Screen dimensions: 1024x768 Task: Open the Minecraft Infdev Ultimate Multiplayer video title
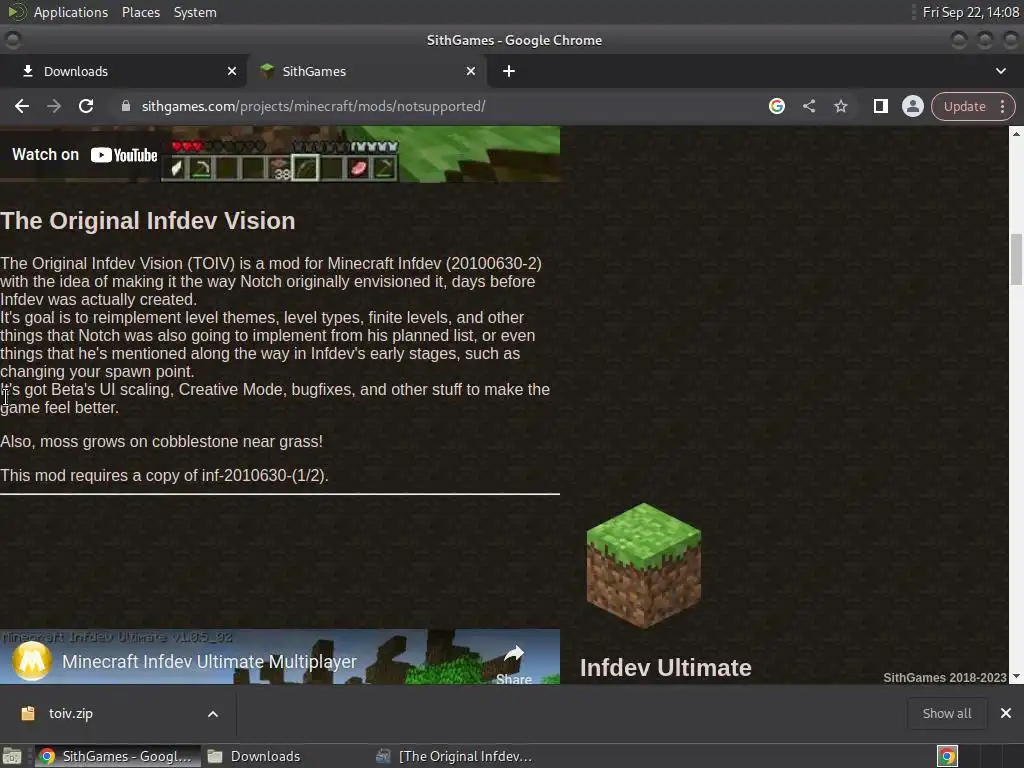pyautogui.click(x=209, y=662)
